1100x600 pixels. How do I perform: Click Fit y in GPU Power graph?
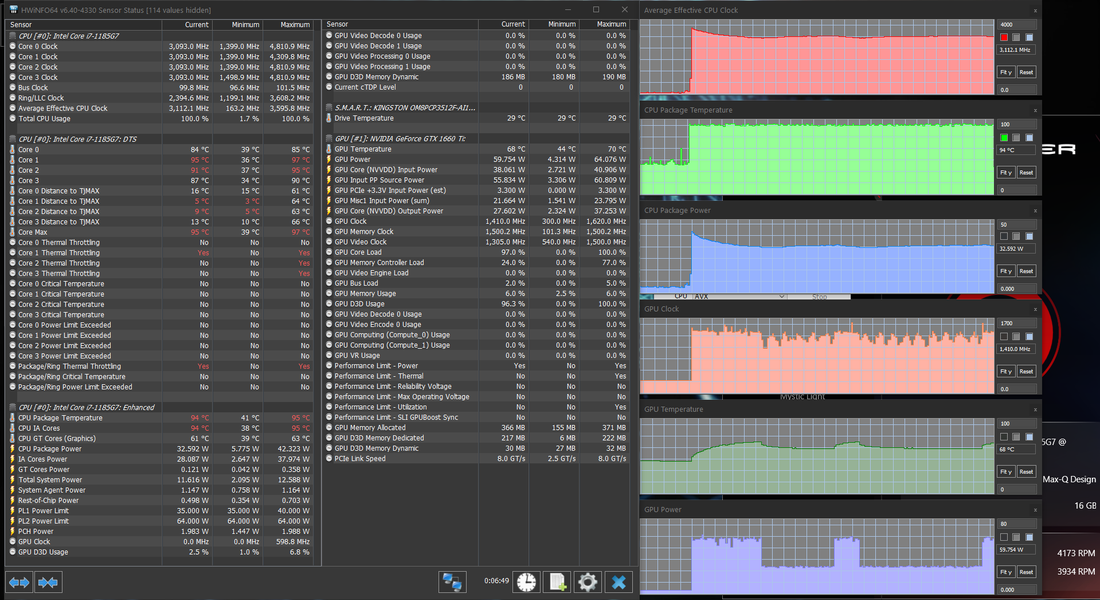point(1006,572)
